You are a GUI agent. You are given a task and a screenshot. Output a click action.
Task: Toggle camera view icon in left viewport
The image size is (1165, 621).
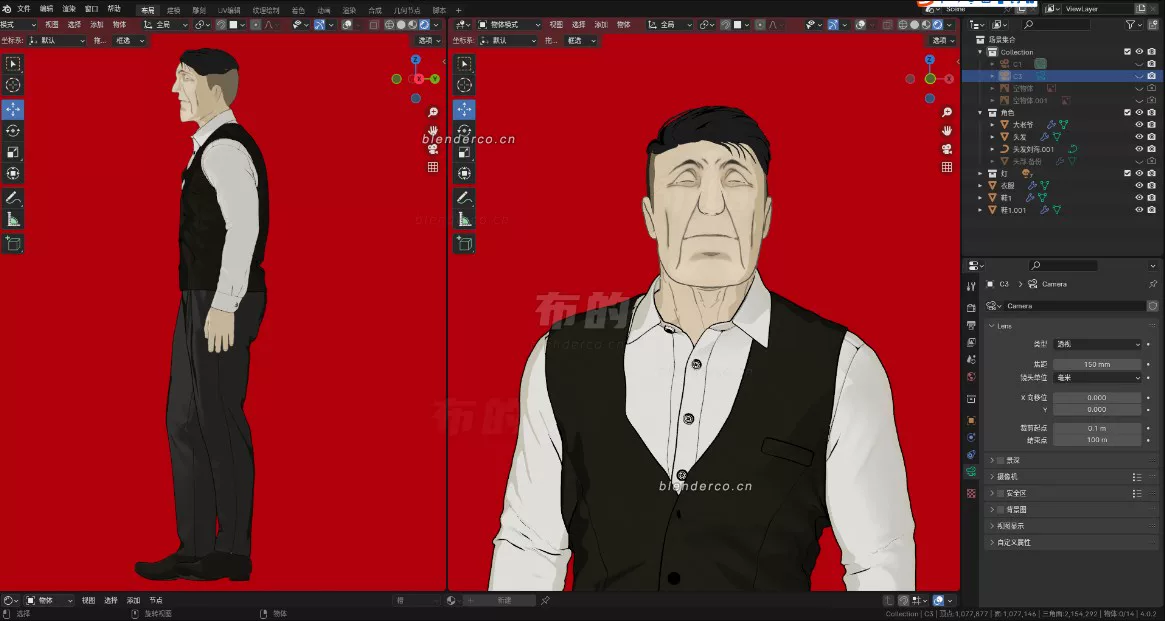[x=432, y=149]
